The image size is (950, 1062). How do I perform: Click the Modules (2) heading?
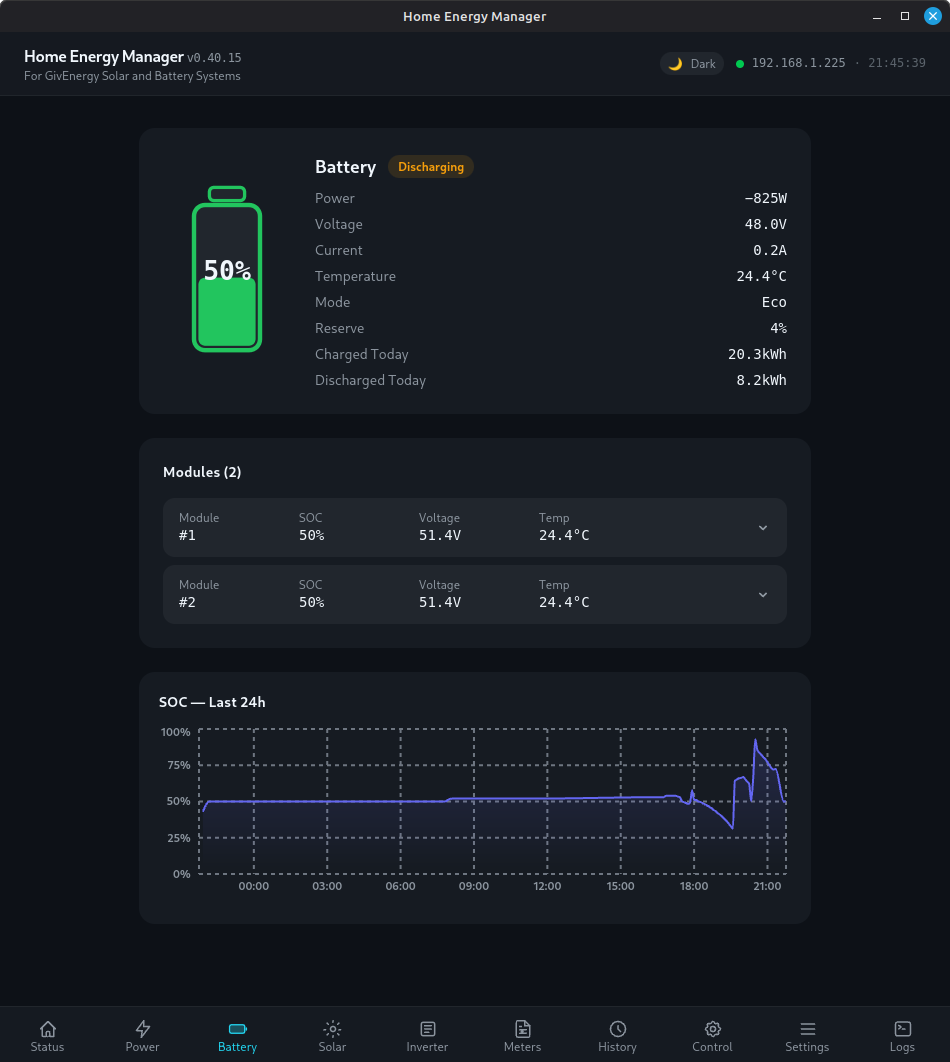point(202,472)
